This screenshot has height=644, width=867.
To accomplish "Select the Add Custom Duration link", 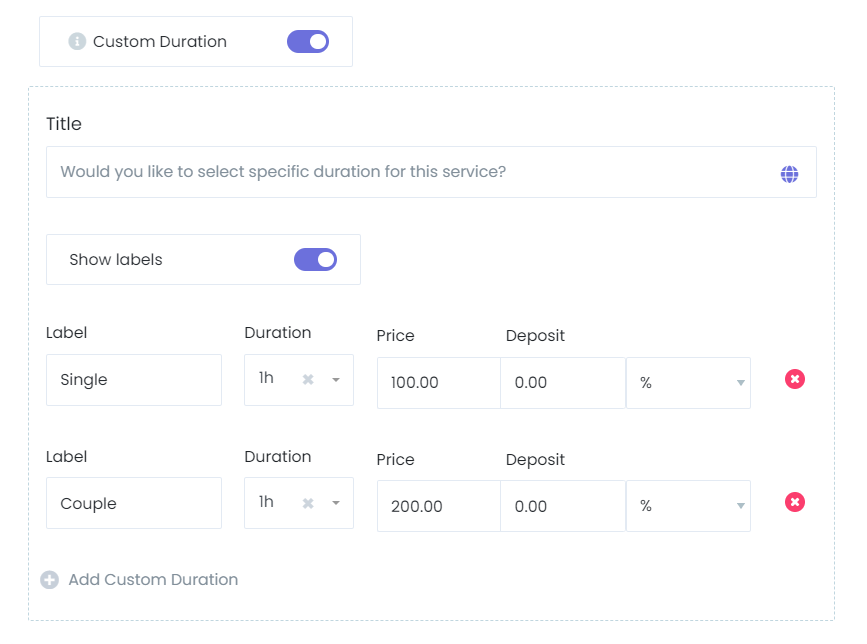I will tap(153, 579).
